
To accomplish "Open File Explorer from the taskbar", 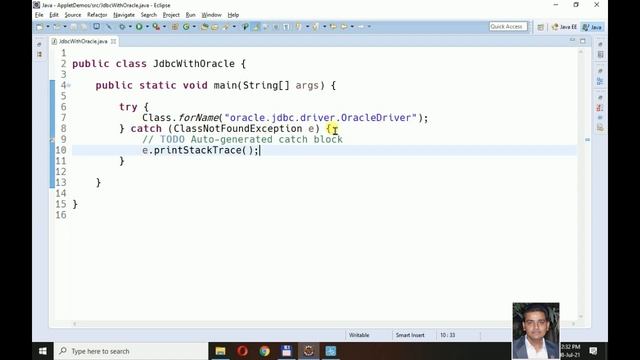I will click(x=220, y=351).
